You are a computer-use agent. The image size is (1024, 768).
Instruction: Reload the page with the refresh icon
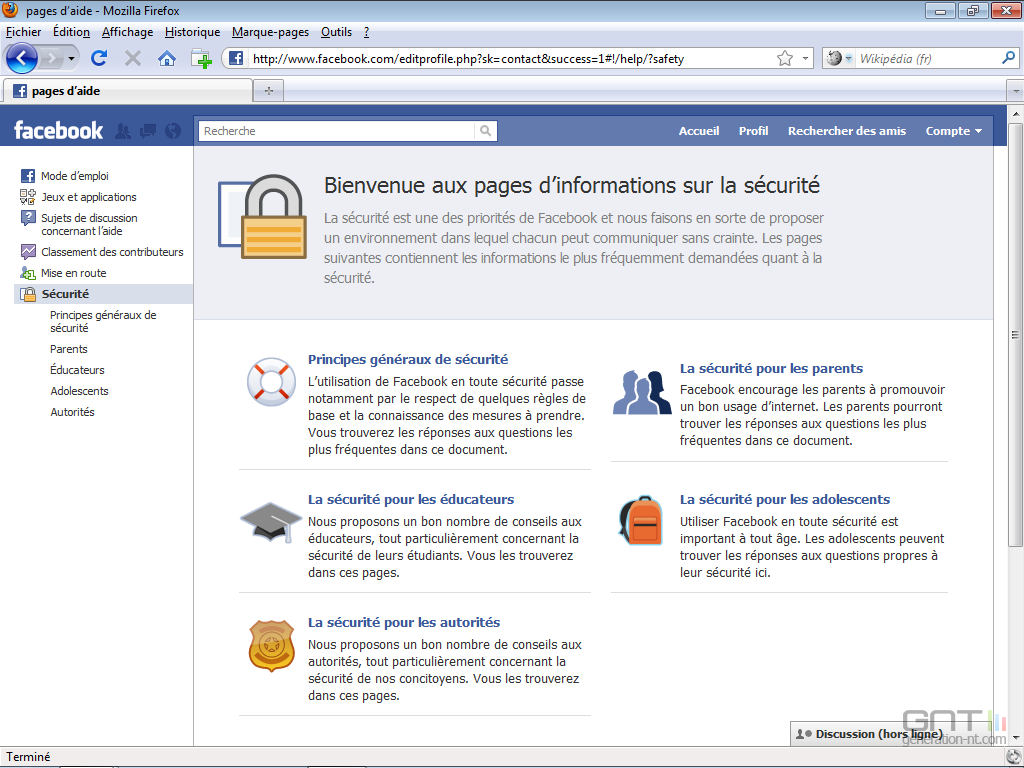(x=99, y=59)
